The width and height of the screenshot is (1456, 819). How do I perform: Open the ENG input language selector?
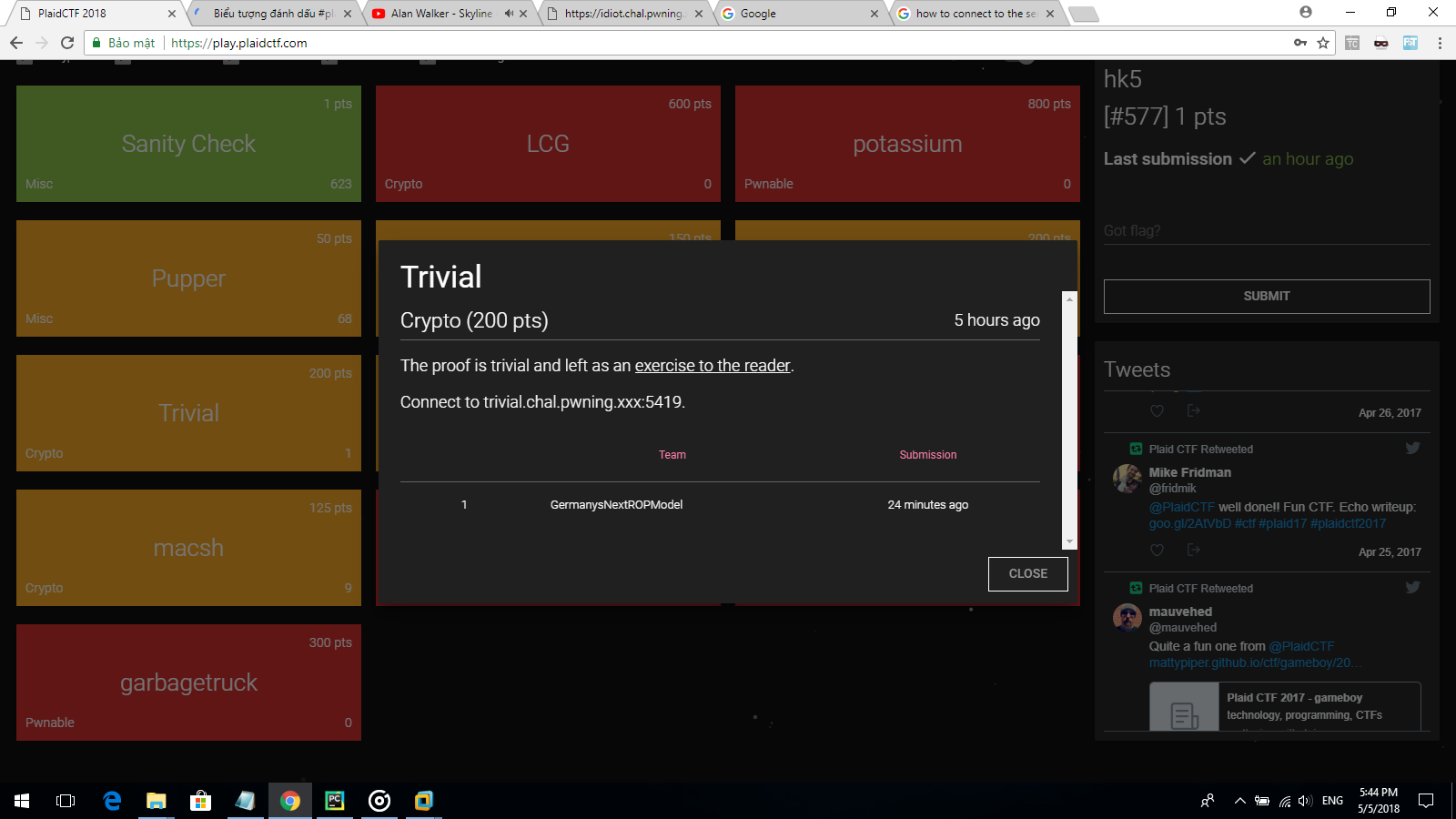click(x=1332, y=801)
